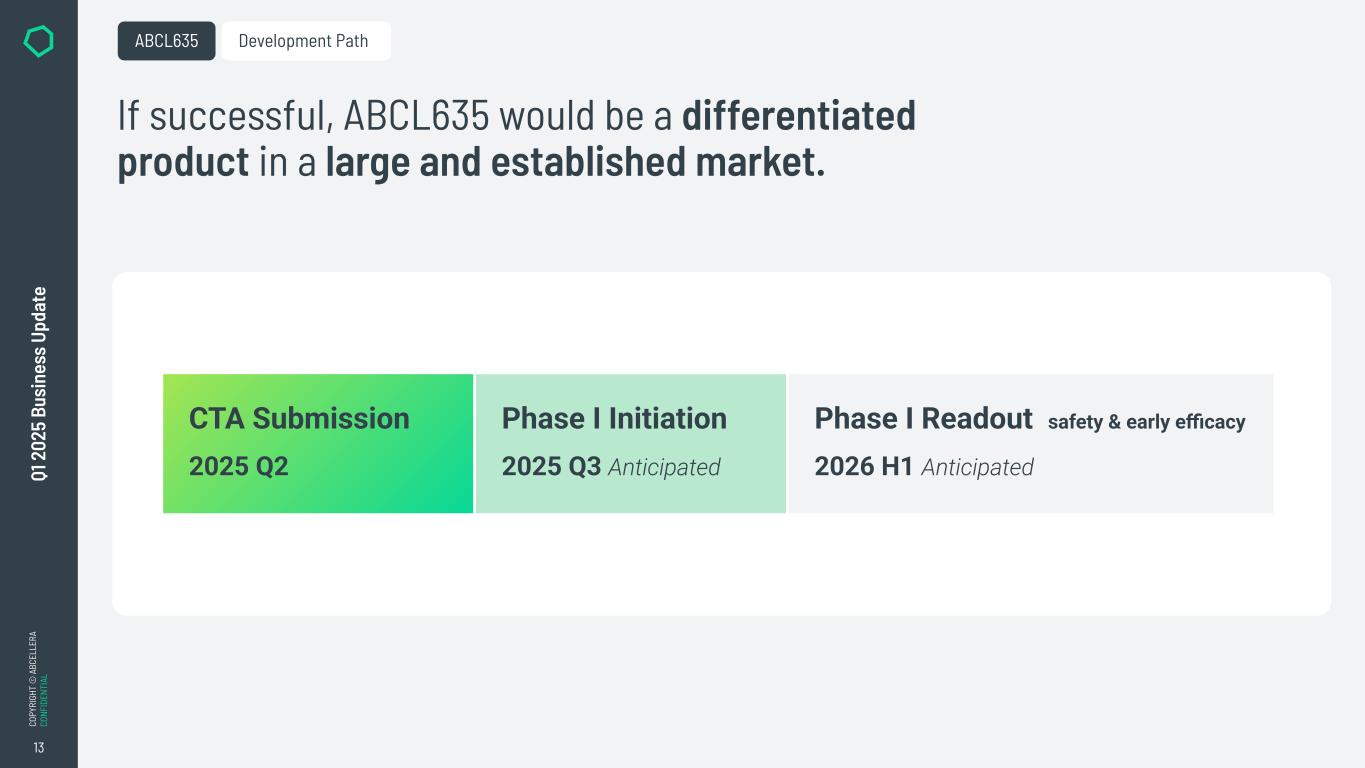
Task: Click the Phase I Readout heading
Action: (923, 418)
